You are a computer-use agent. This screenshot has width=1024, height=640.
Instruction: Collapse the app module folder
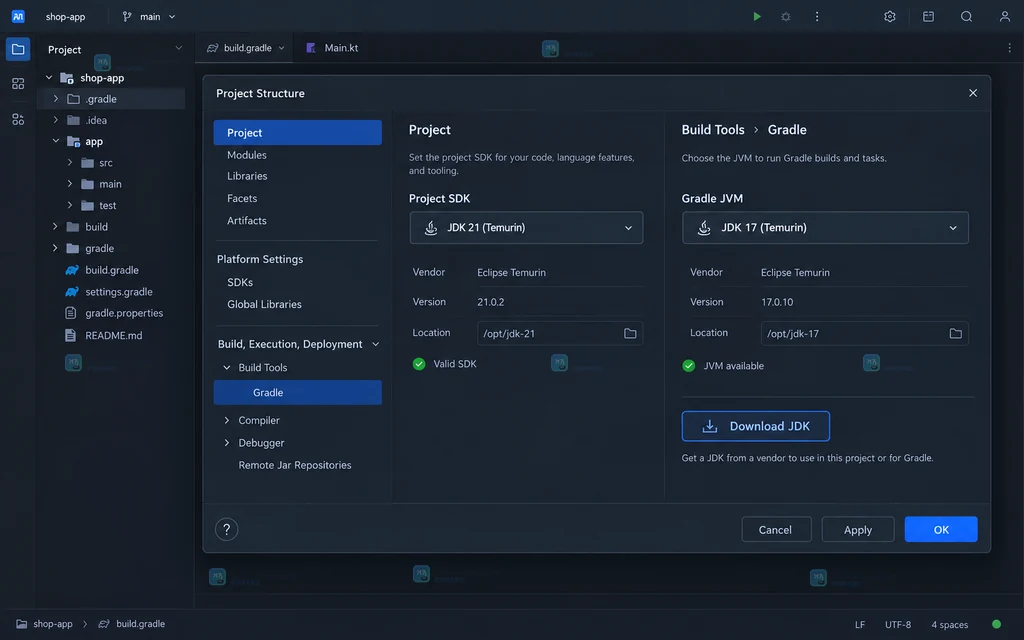56,141
